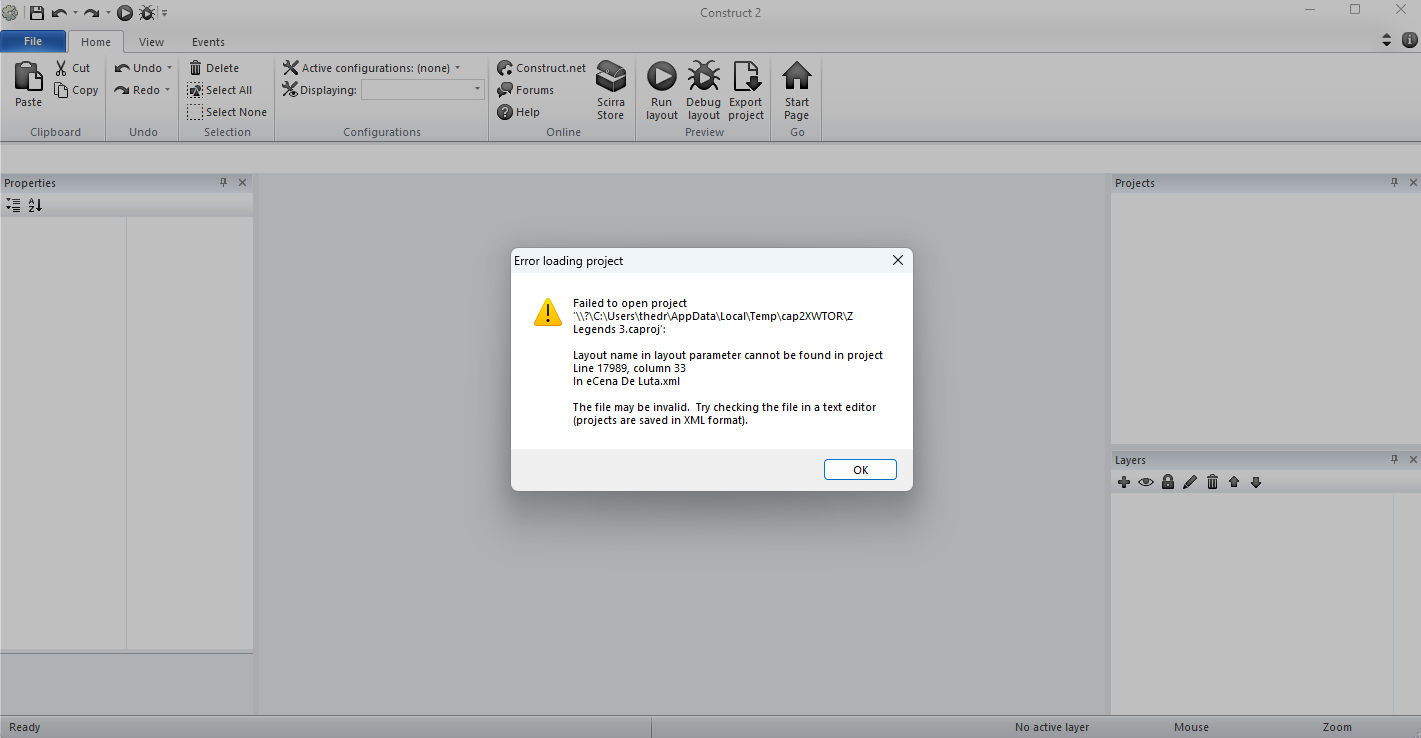
Task: Open the Active configurations dropdown
Action: coord(371,68)
